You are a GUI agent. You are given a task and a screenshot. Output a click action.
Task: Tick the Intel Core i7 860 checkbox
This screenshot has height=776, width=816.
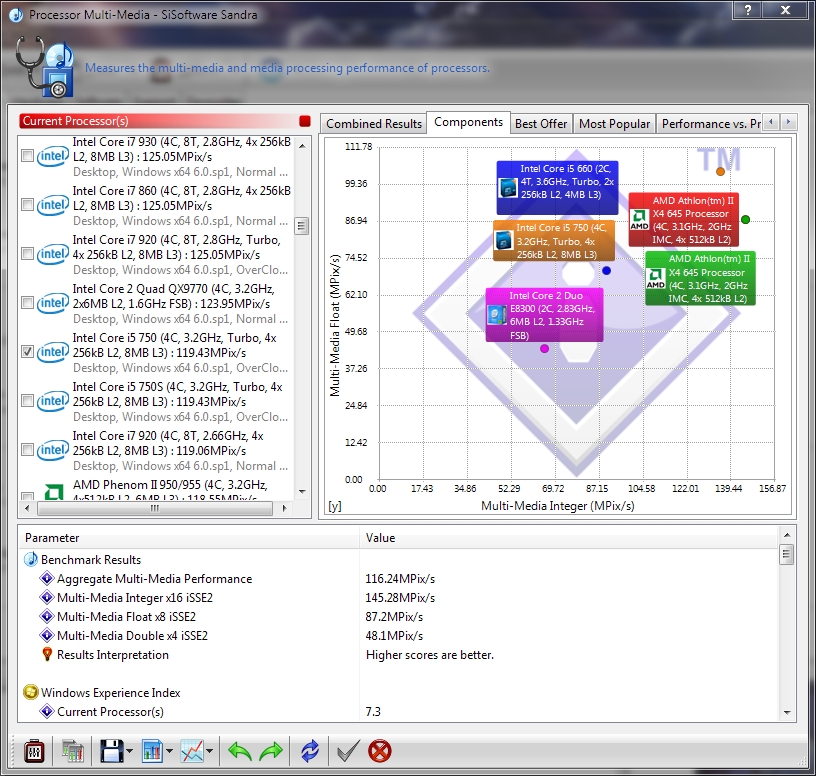(27, 205)
